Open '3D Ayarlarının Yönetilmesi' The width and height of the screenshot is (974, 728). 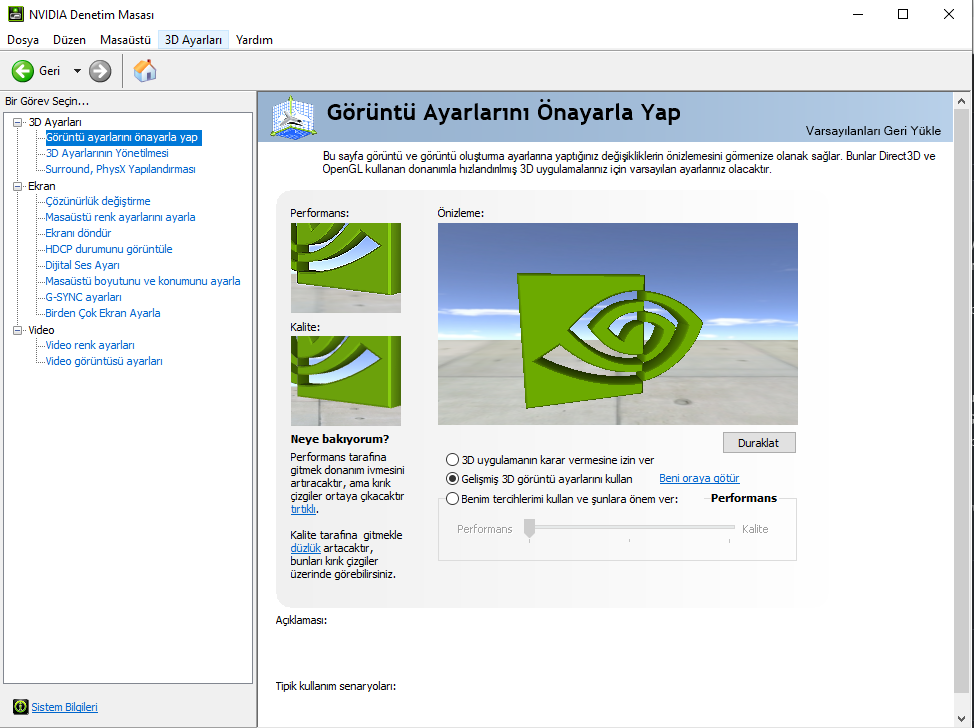107,153
